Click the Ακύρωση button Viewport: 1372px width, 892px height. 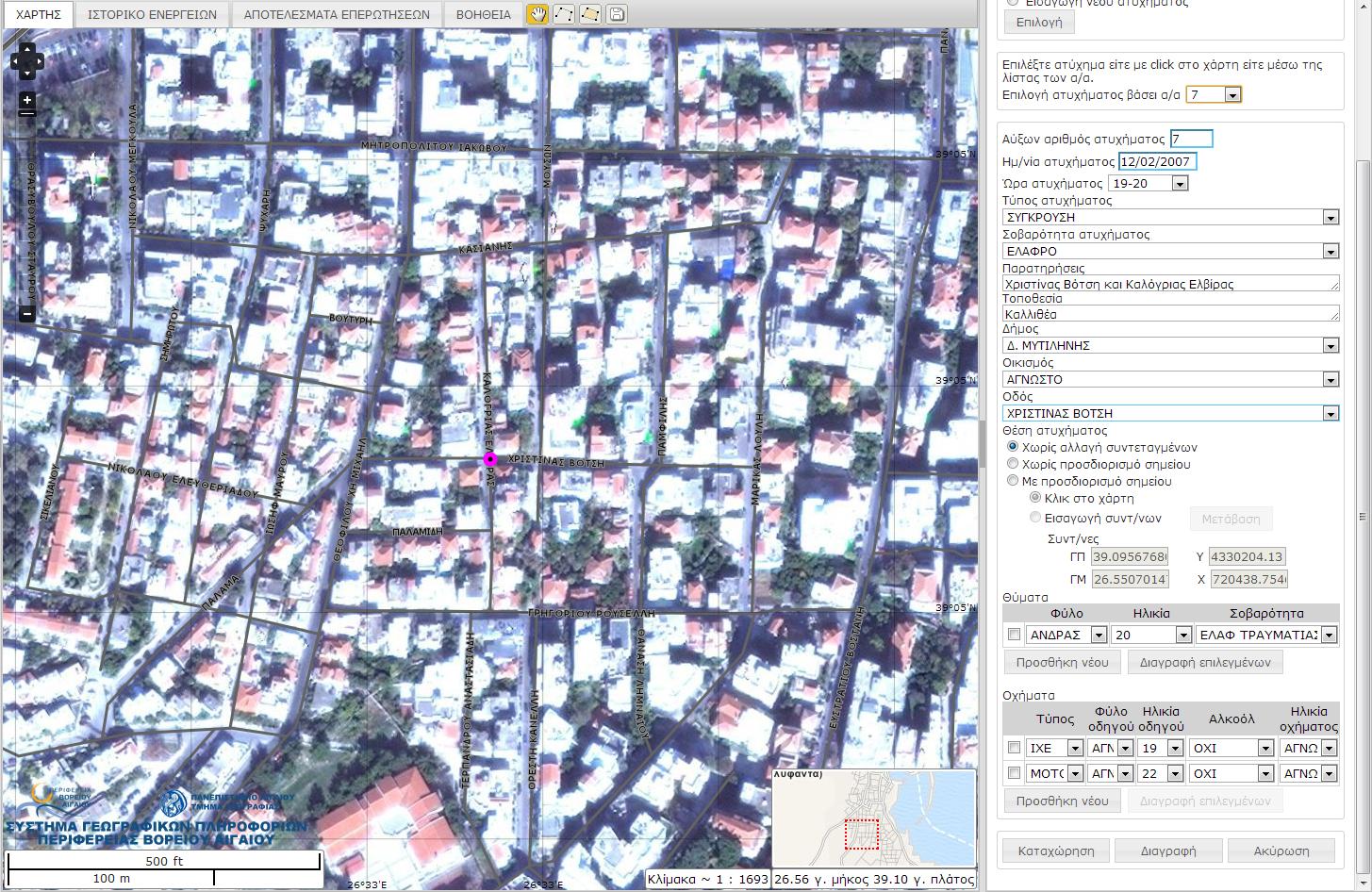pos(1281,851)
